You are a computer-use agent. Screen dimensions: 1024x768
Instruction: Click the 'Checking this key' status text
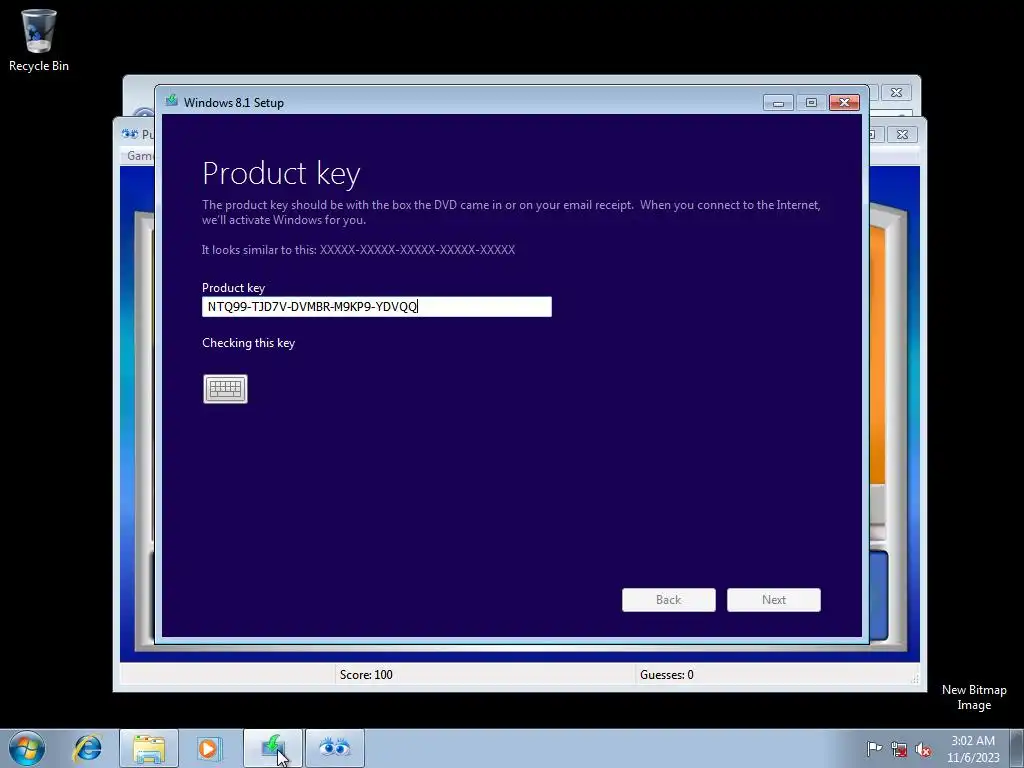coord(249,343)
